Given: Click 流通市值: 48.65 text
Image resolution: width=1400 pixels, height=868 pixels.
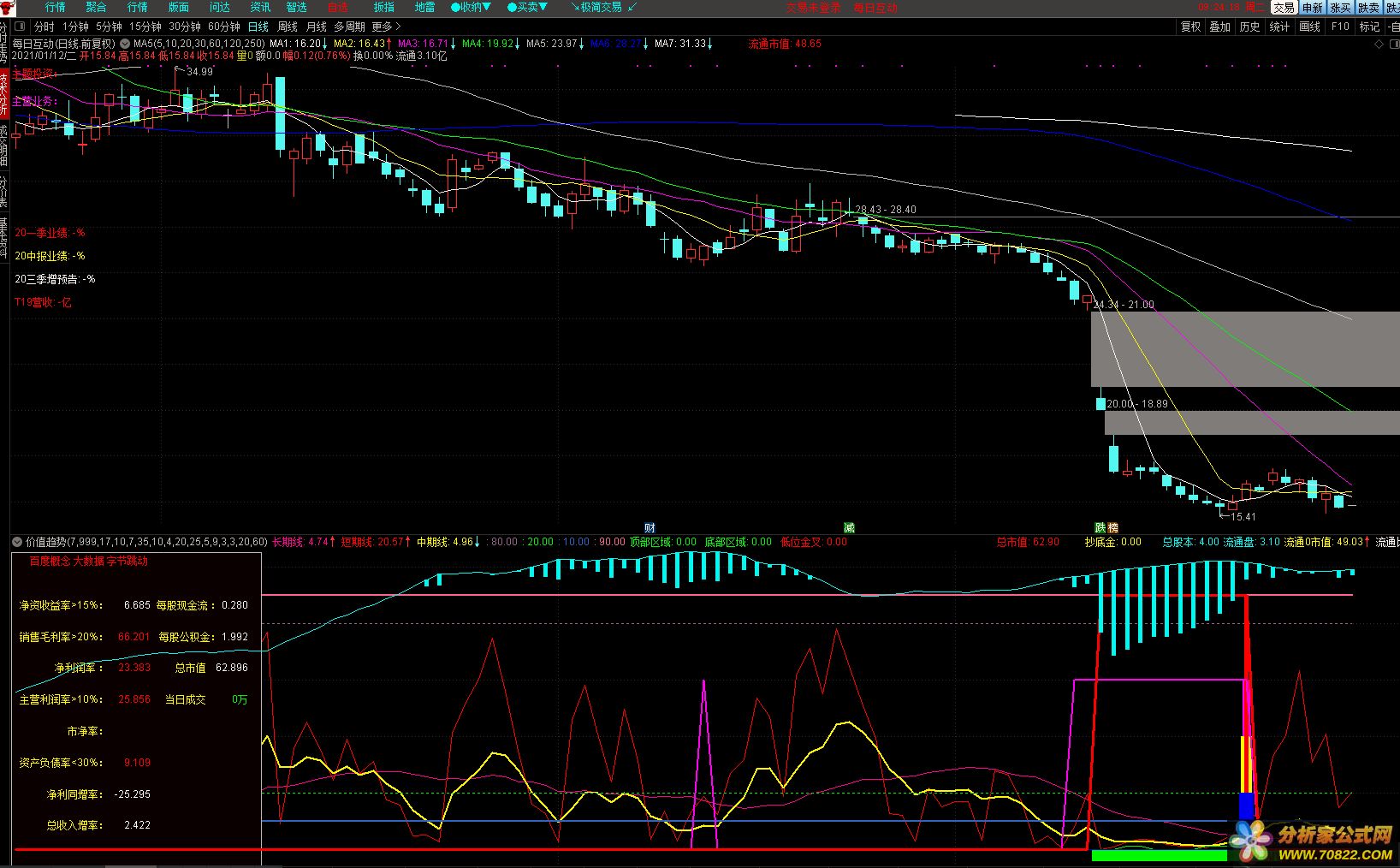Looking at the screenshot, I should [x=785, y=44].
